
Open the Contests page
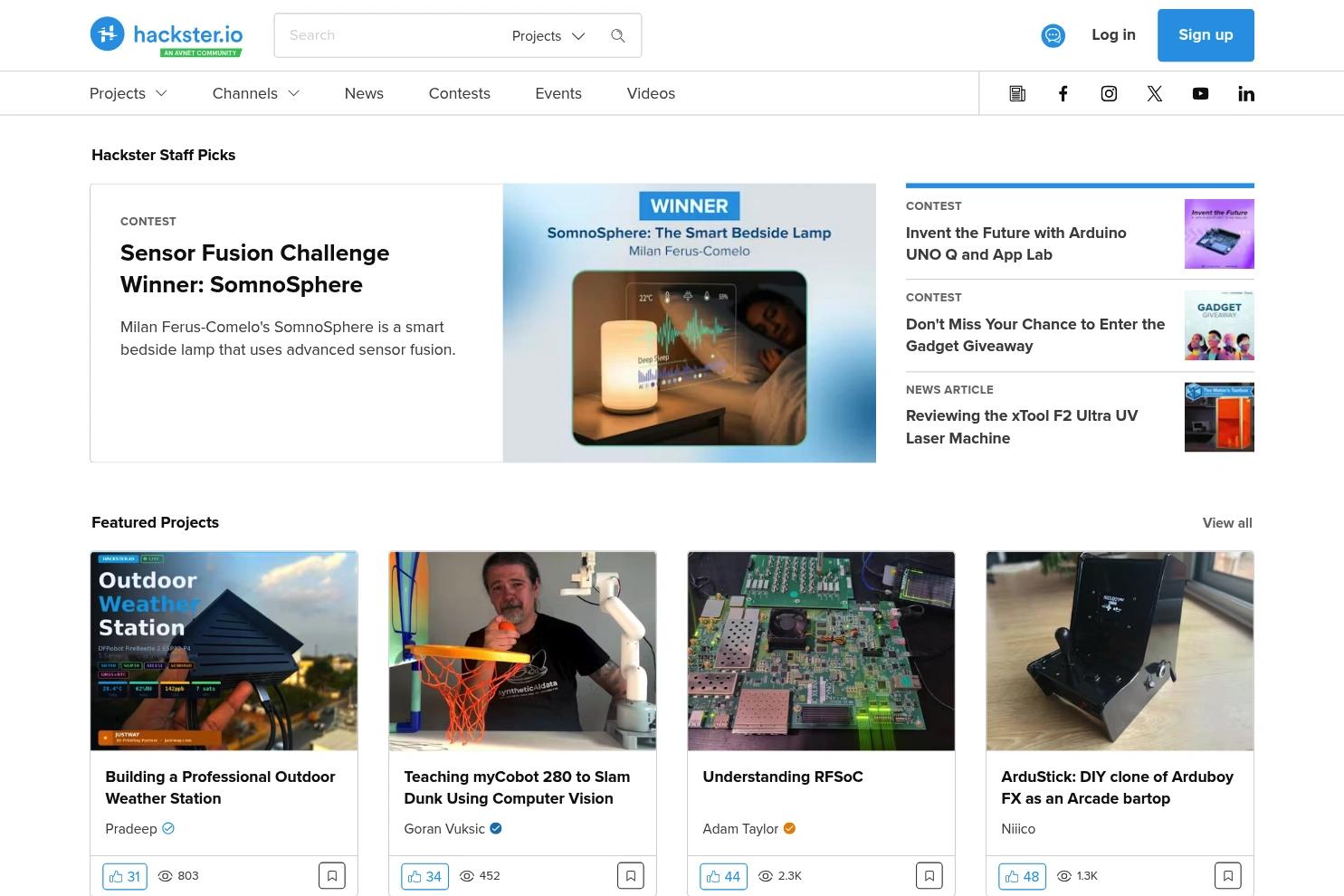460,93
